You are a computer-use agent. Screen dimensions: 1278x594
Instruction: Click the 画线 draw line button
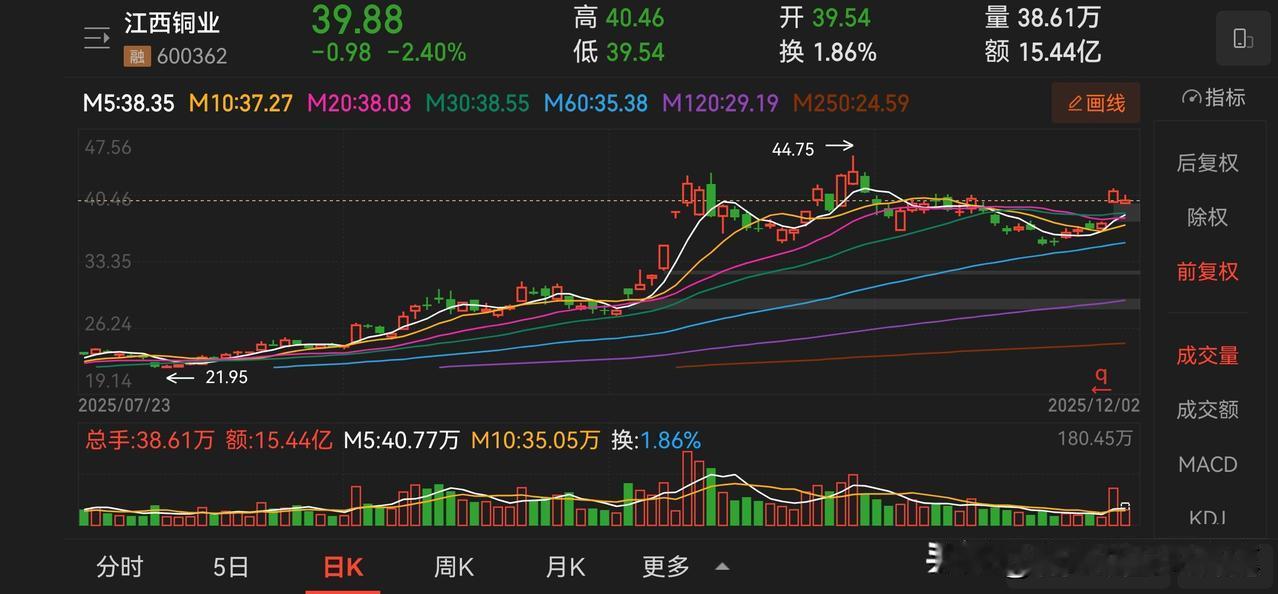tap(1096, 103)
